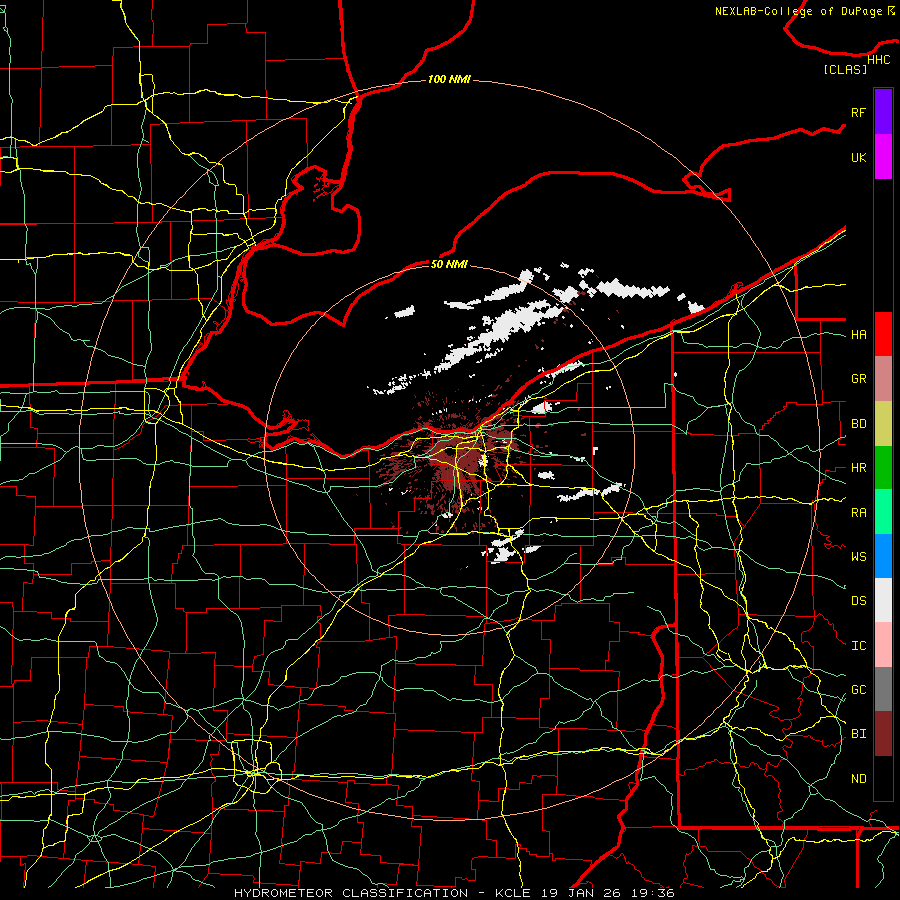Image resolution: width=900 pixels, height=900 pixels.
Task: Click the HR green legend swatch
Action: pyautogui.click(x=883, y=468)
